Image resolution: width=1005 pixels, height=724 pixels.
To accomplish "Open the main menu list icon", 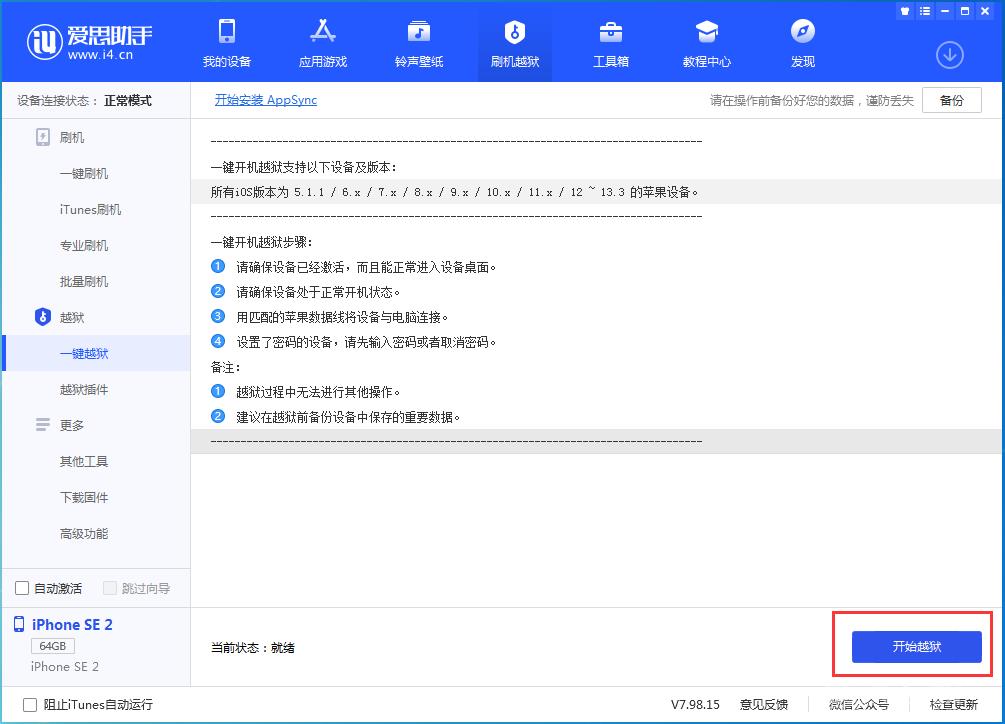I will [x=923, y=11].
